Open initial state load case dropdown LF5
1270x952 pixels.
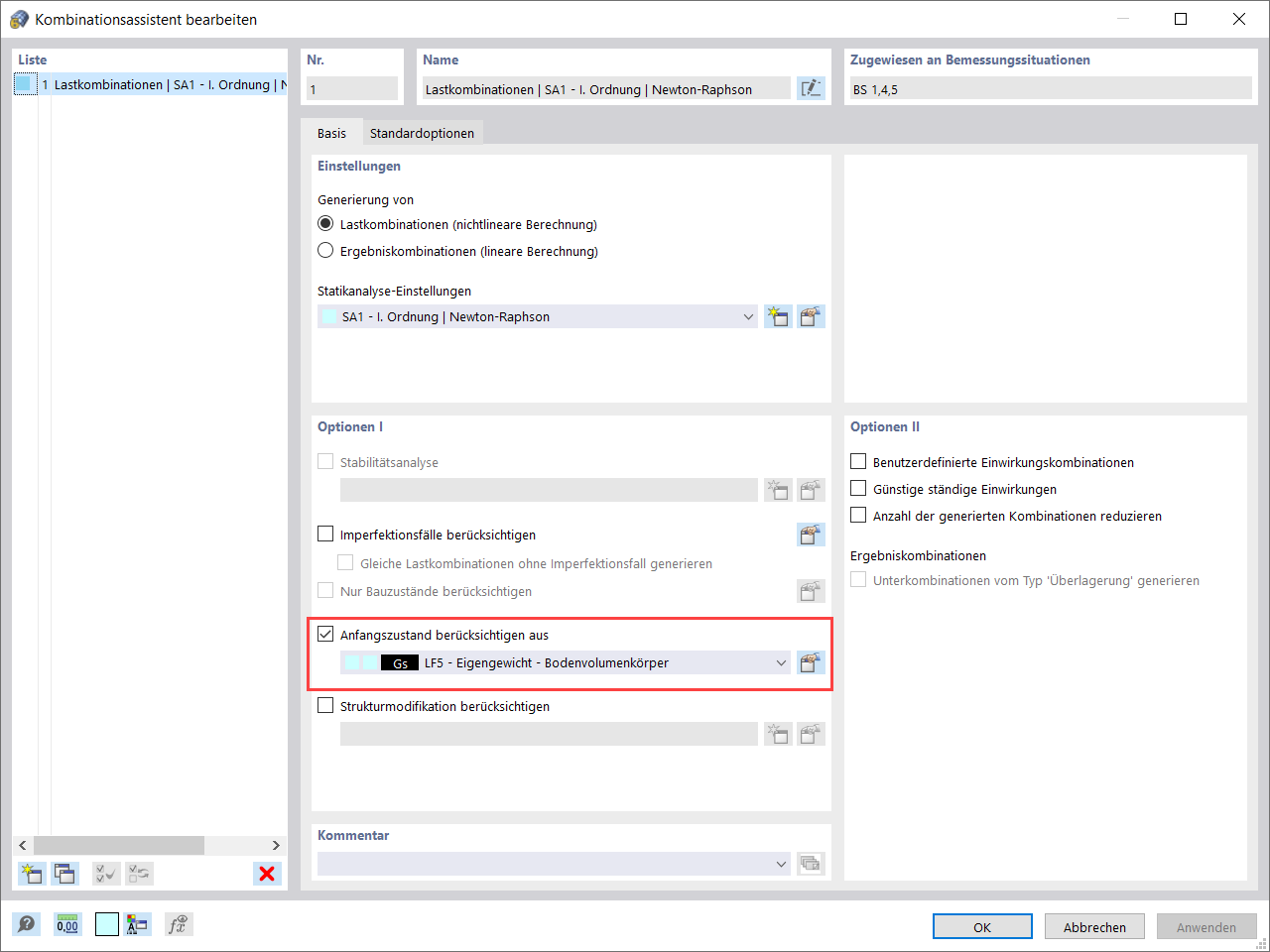coord(565,662)
